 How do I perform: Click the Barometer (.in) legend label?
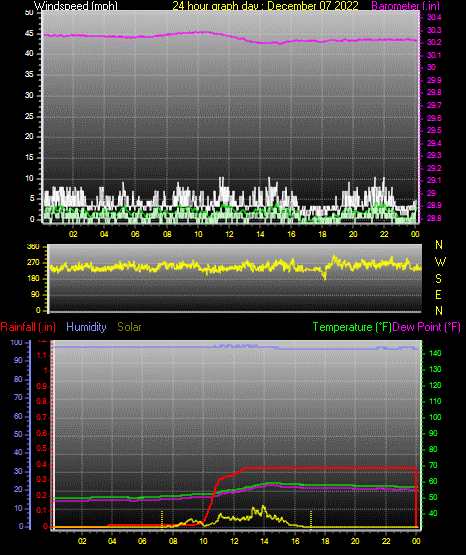(405, 6)
